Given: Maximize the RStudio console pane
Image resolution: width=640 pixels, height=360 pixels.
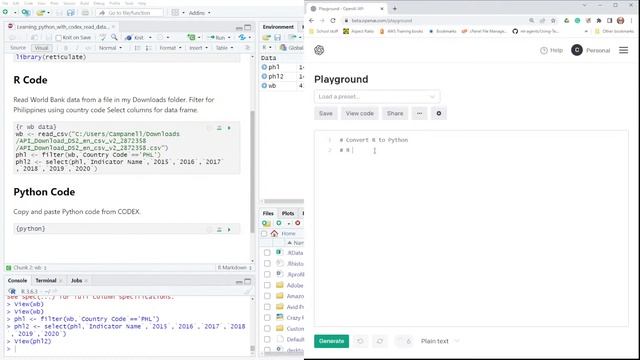Looking at the screenshot, I should coord(248,281).
